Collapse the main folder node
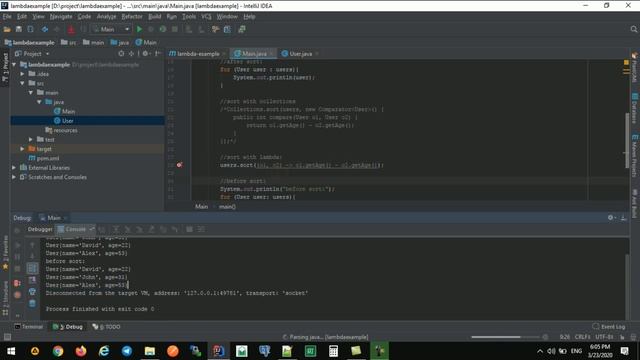 (x=31, y=93)
